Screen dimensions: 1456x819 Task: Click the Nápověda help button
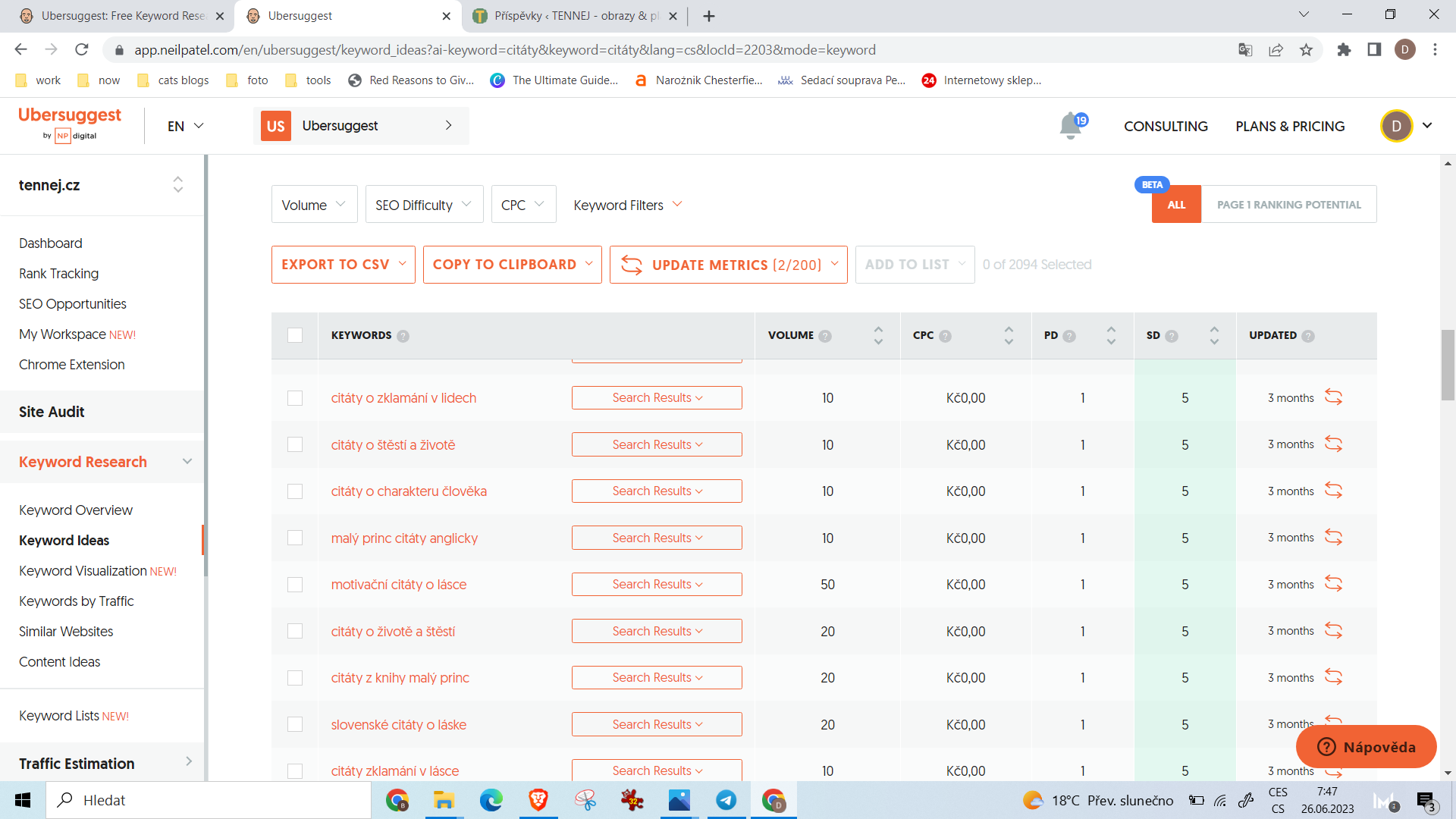coord(1366,747)
